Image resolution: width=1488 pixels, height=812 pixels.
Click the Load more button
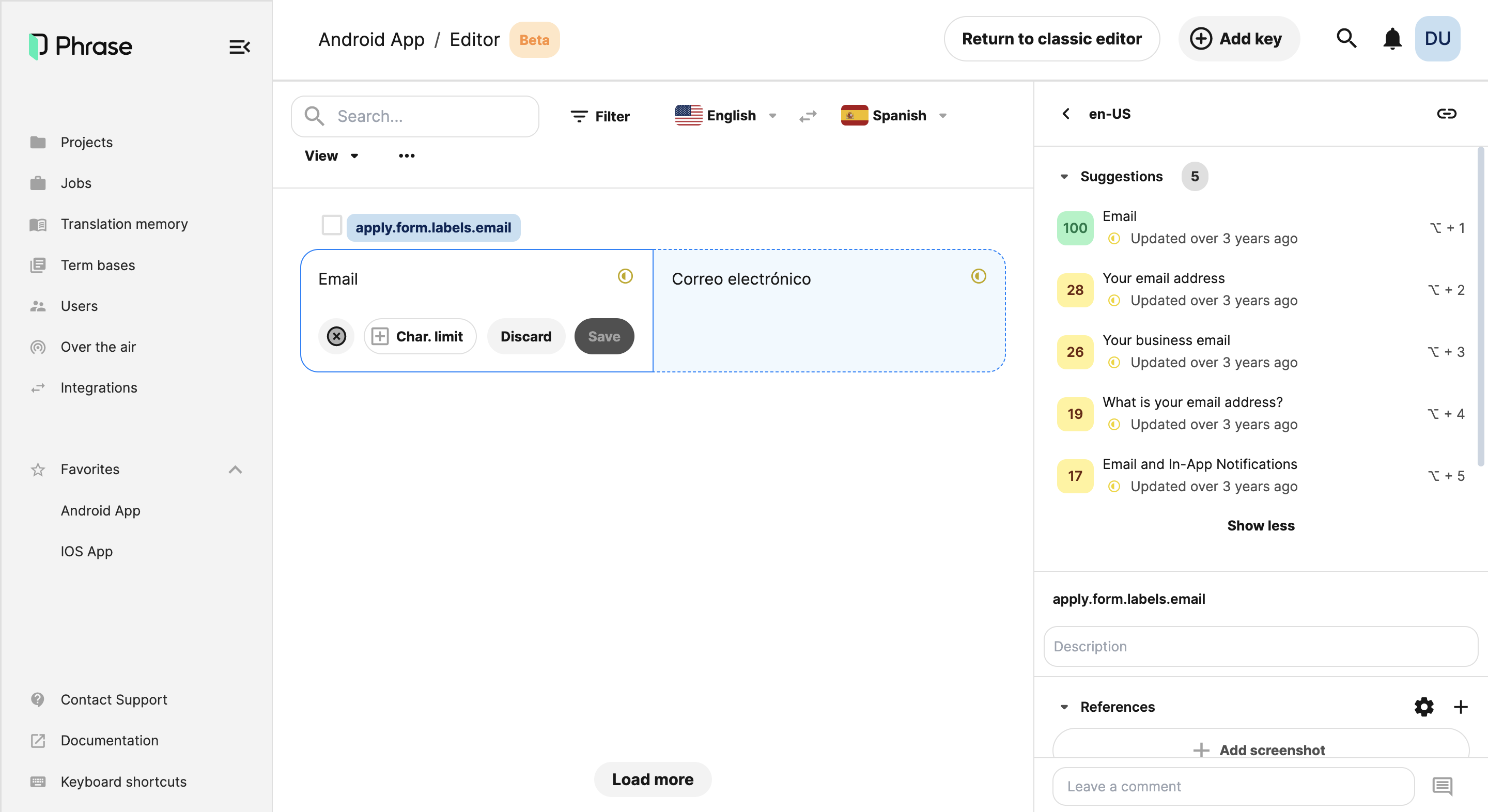[x=653, y=778]
